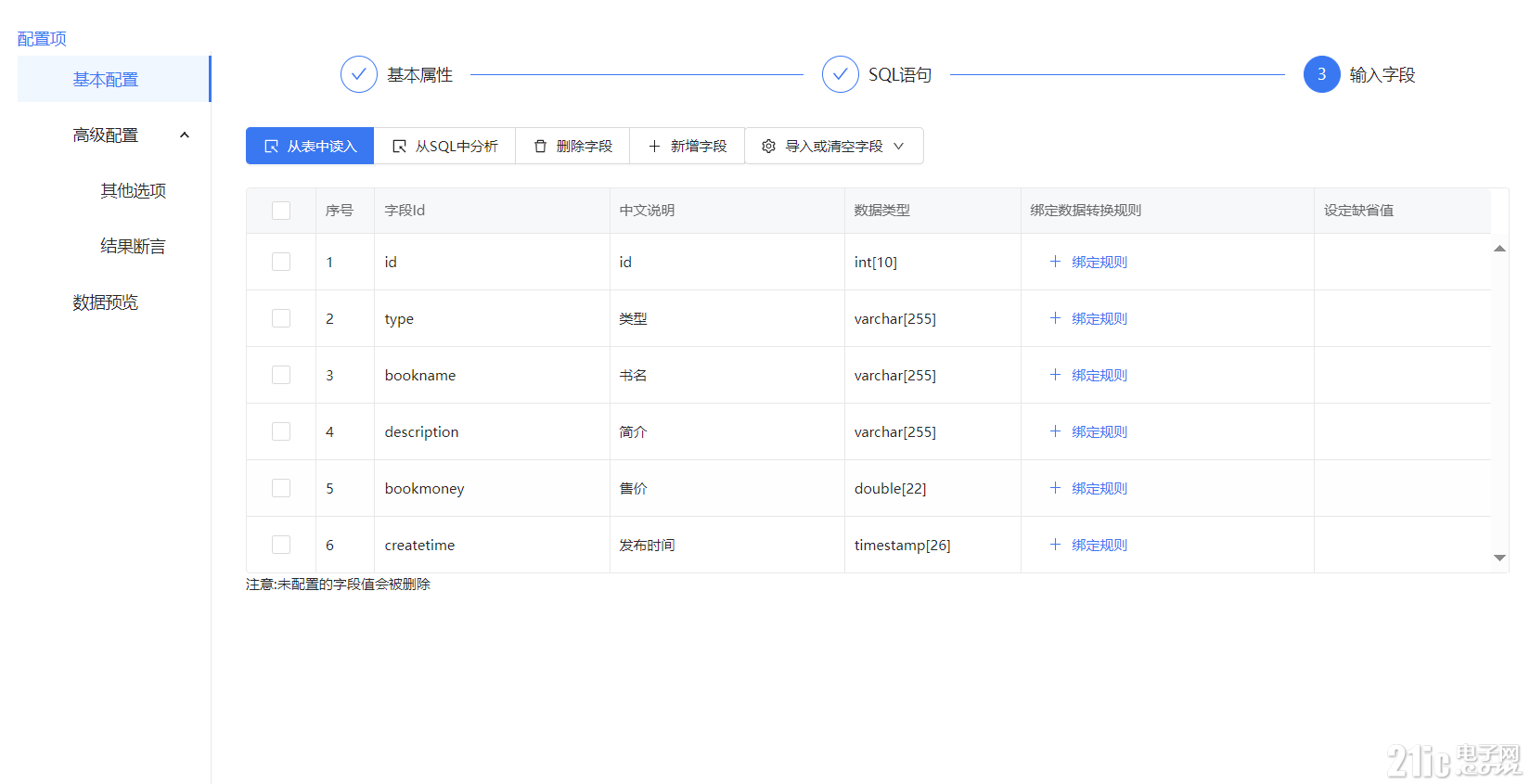Click the plus icon in the bookmoney row
This screenshot has width=1530, height=784.
(x=1055, y=488)
